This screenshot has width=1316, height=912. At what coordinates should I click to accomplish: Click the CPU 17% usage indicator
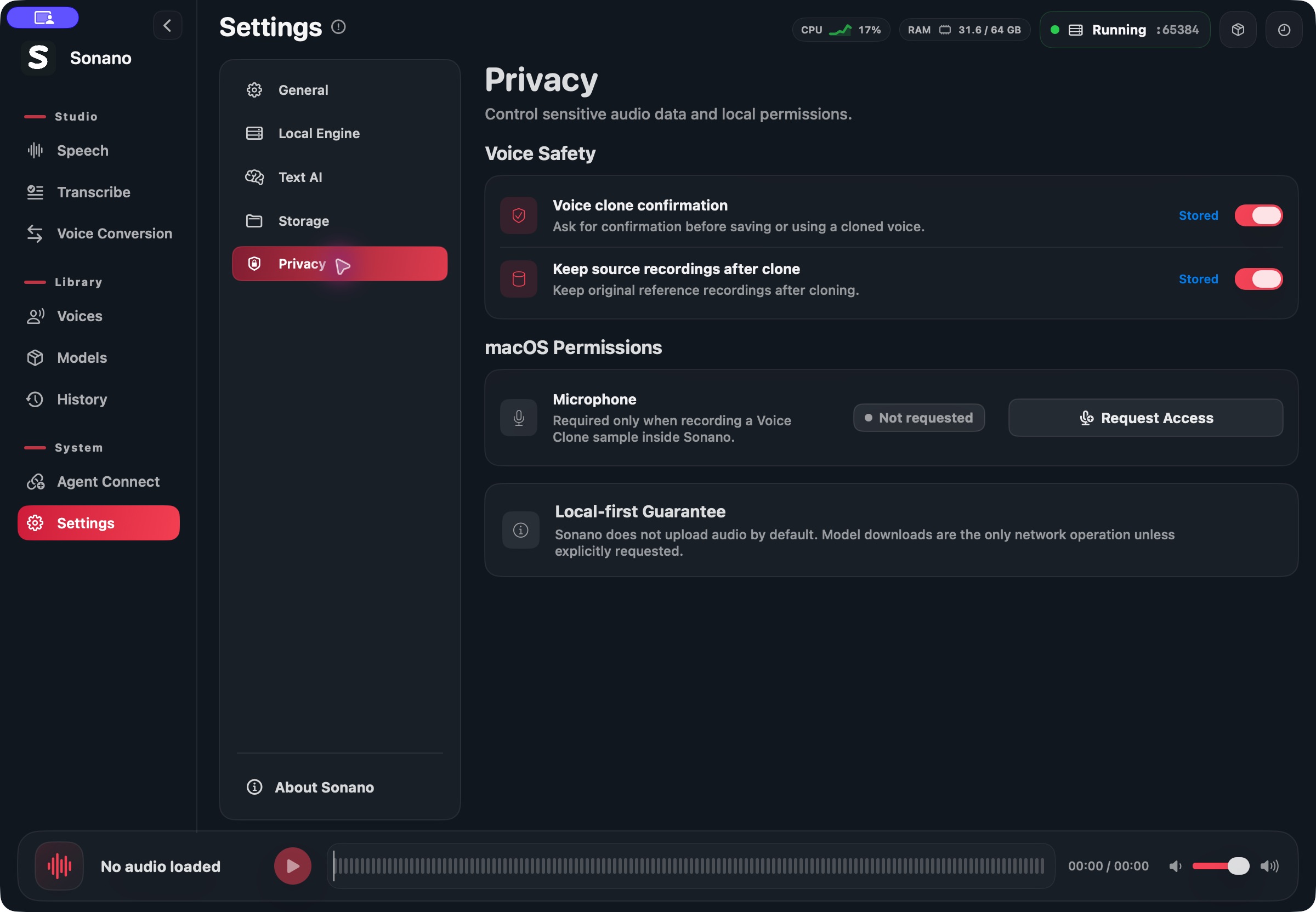coord(841,30)
